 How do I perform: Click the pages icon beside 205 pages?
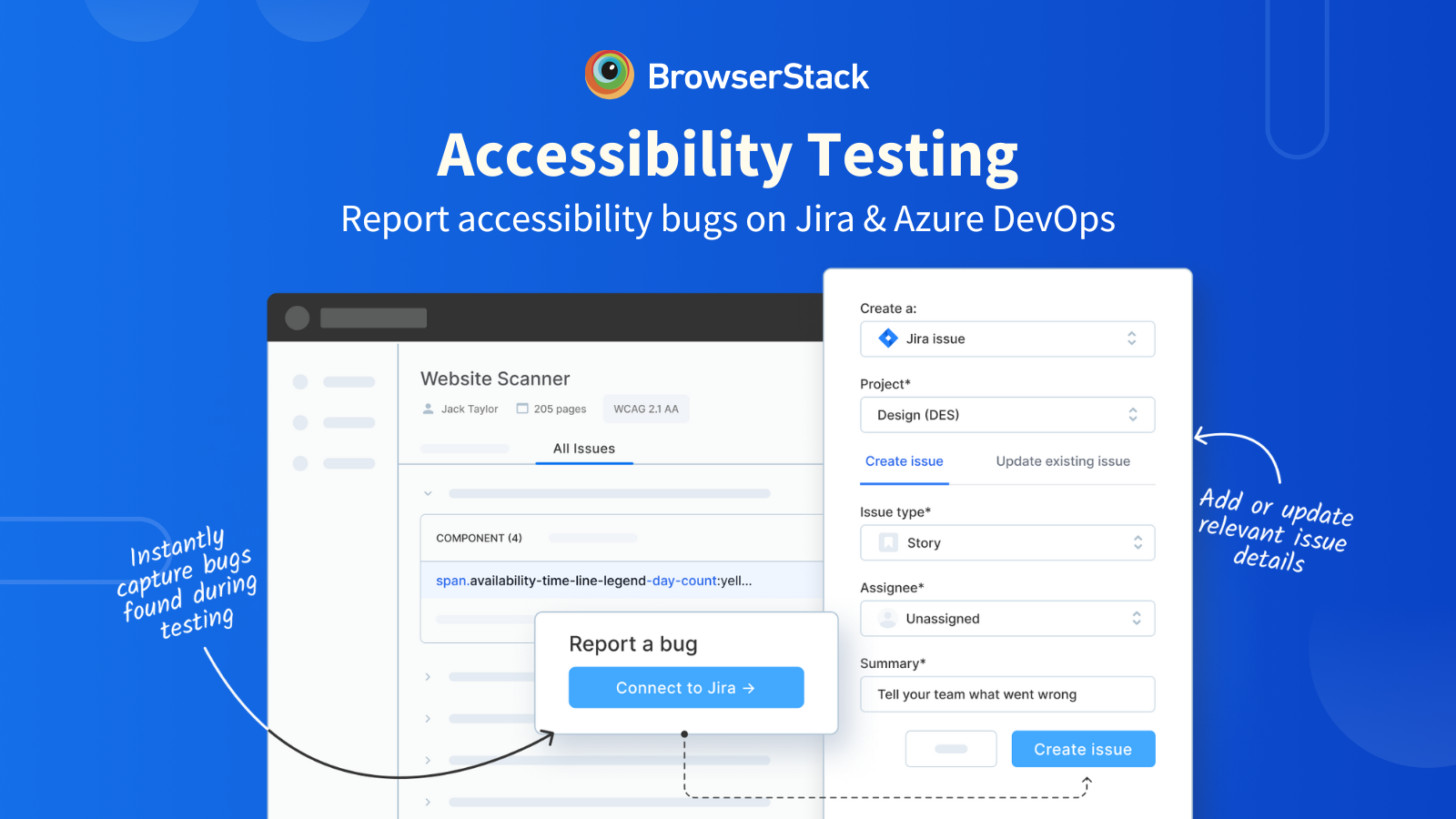(x=522, y=409)
